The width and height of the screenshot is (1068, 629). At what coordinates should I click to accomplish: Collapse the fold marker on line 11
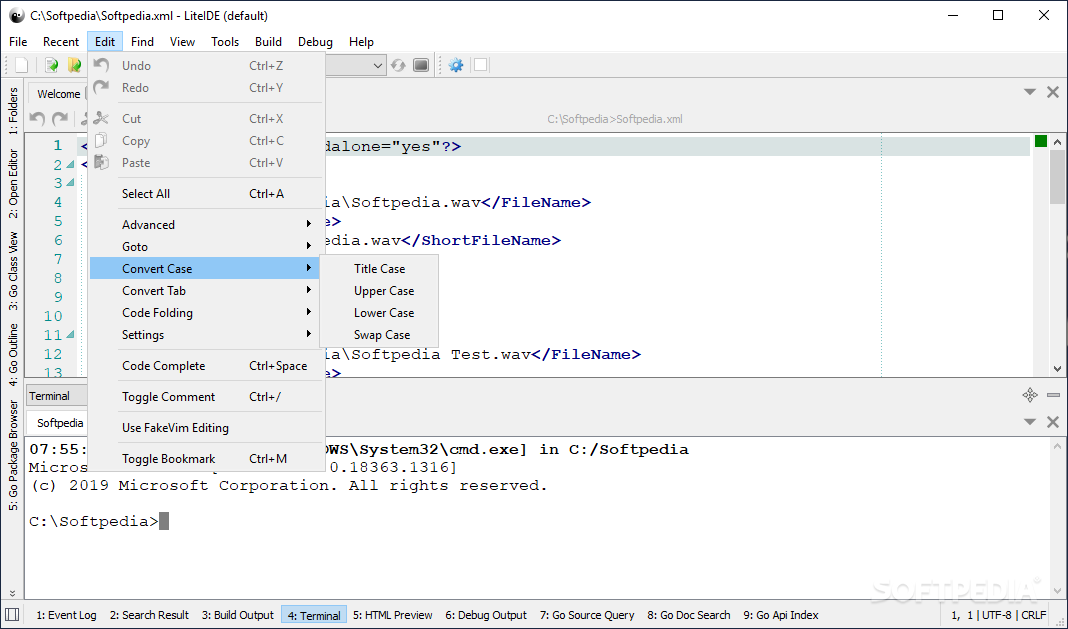(x=70, y=335)
